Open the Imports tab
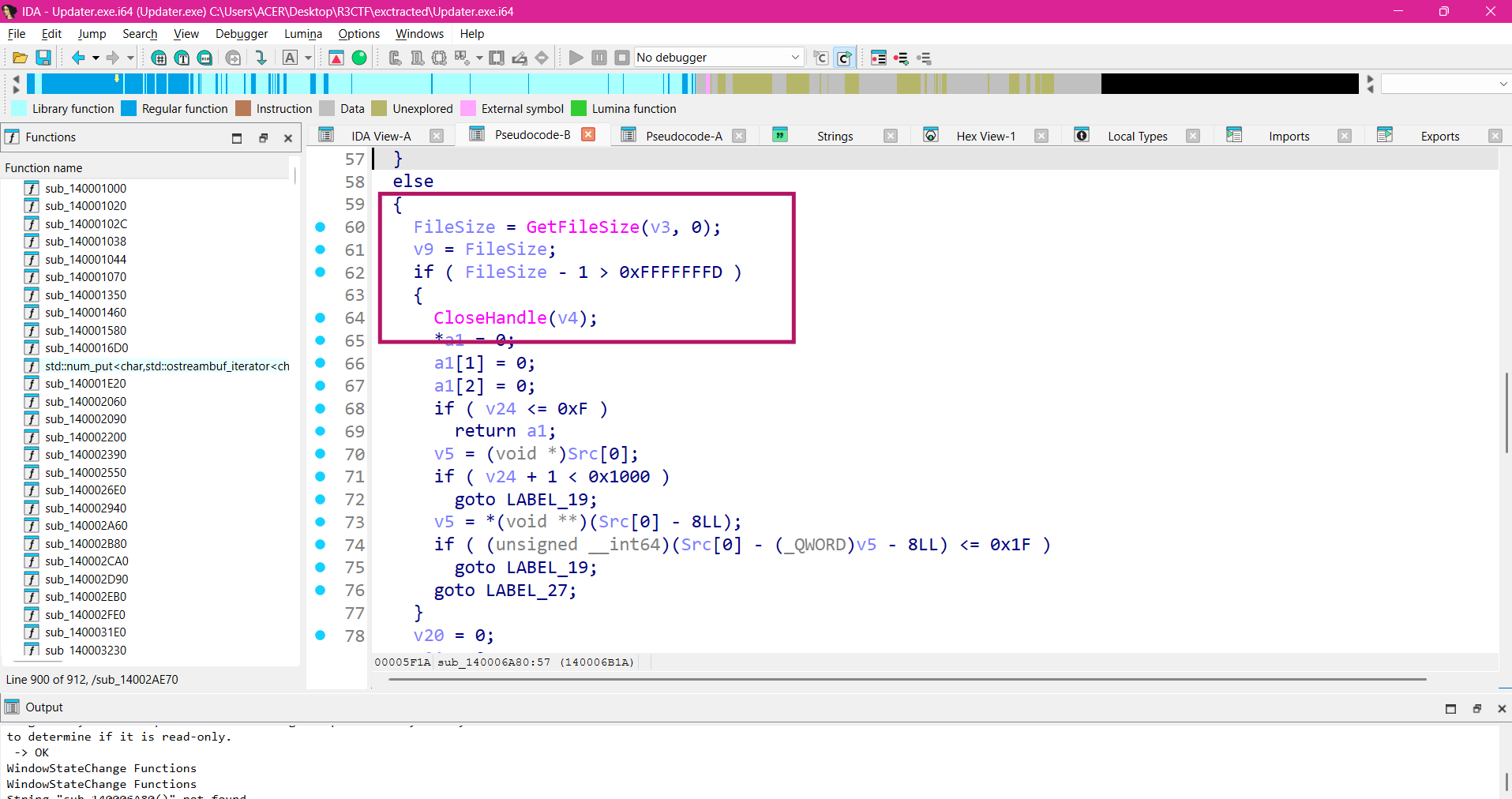 1289,136
